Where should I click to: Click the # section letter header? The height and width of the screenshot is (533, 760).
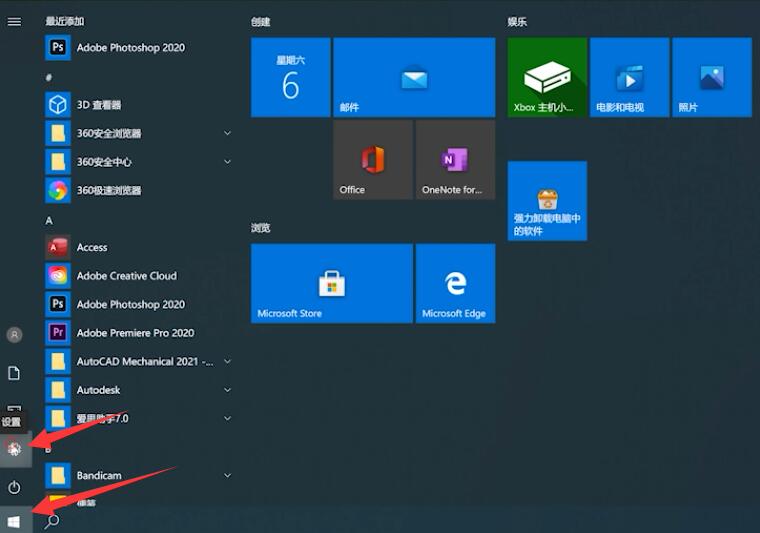click(49, 77)
